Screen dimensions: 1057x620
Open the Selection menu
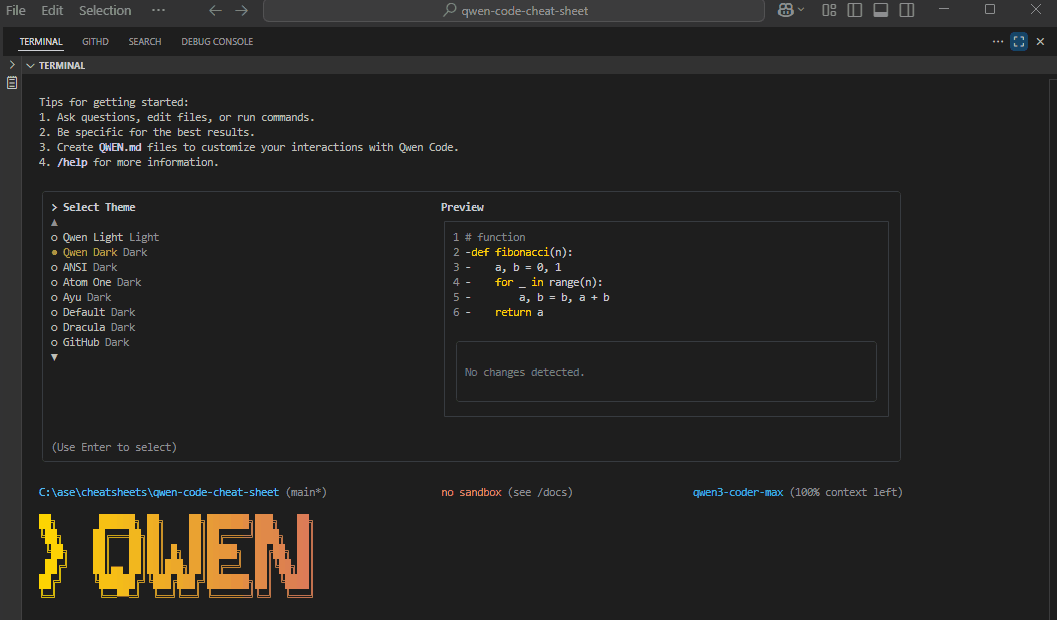105,10
